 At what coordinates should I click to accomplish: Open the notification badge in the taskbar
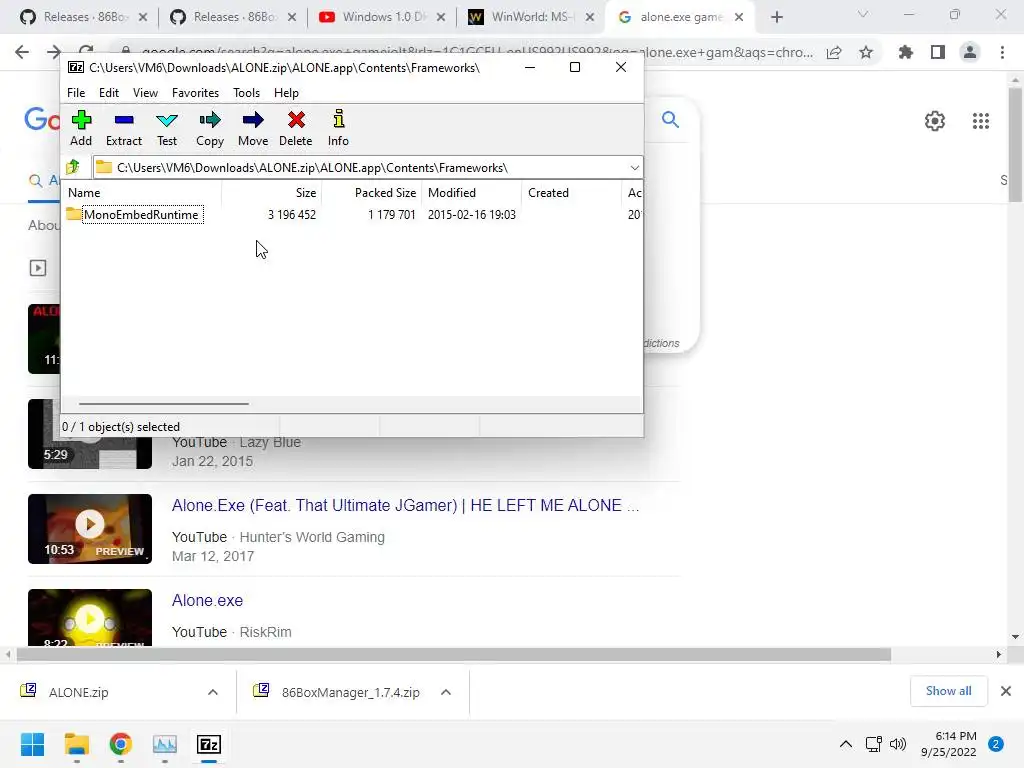click(996, 744)
